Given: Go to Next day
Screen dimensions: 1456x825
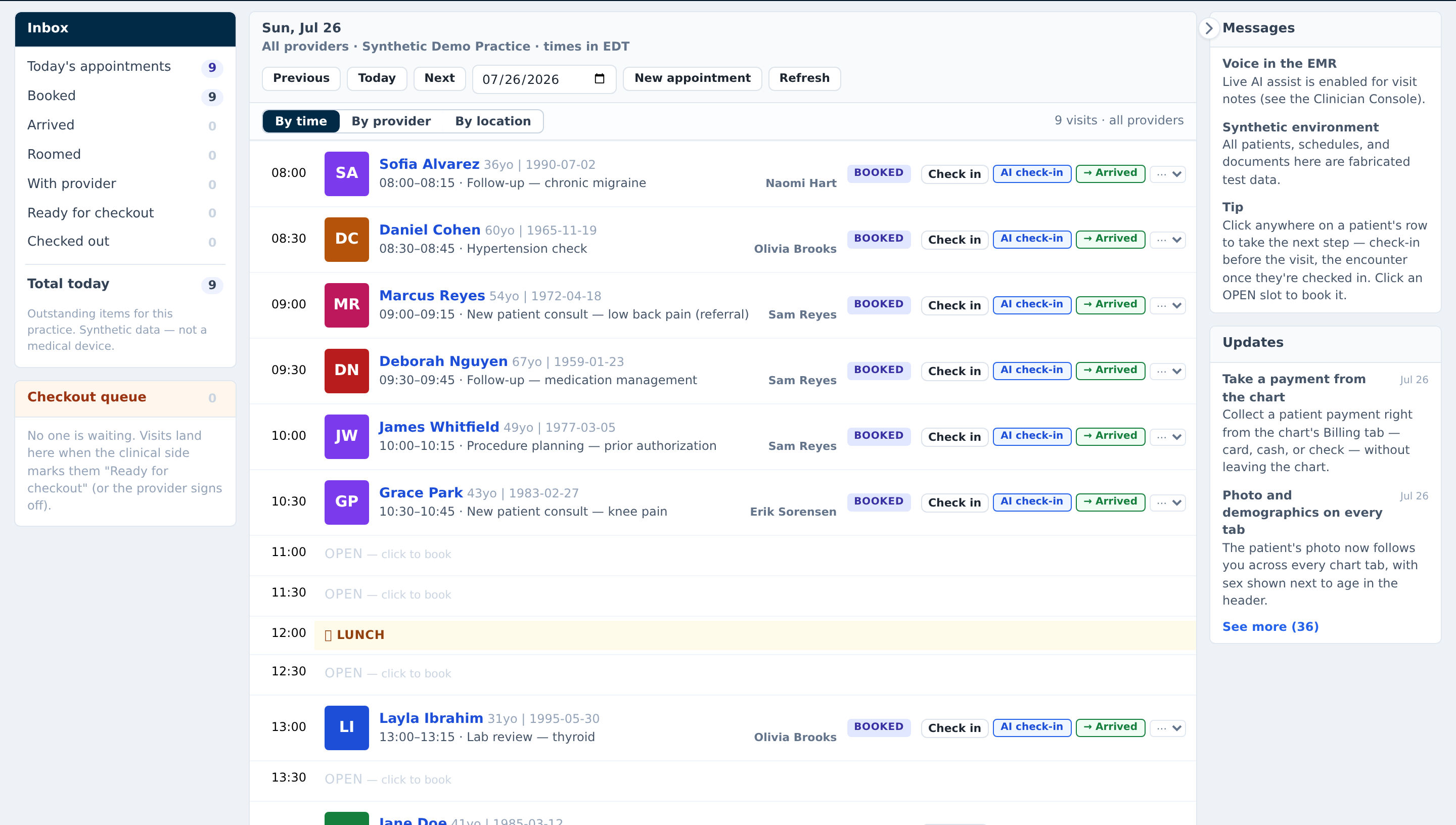Looking at the screenshot, I should (x=440, y=78).
